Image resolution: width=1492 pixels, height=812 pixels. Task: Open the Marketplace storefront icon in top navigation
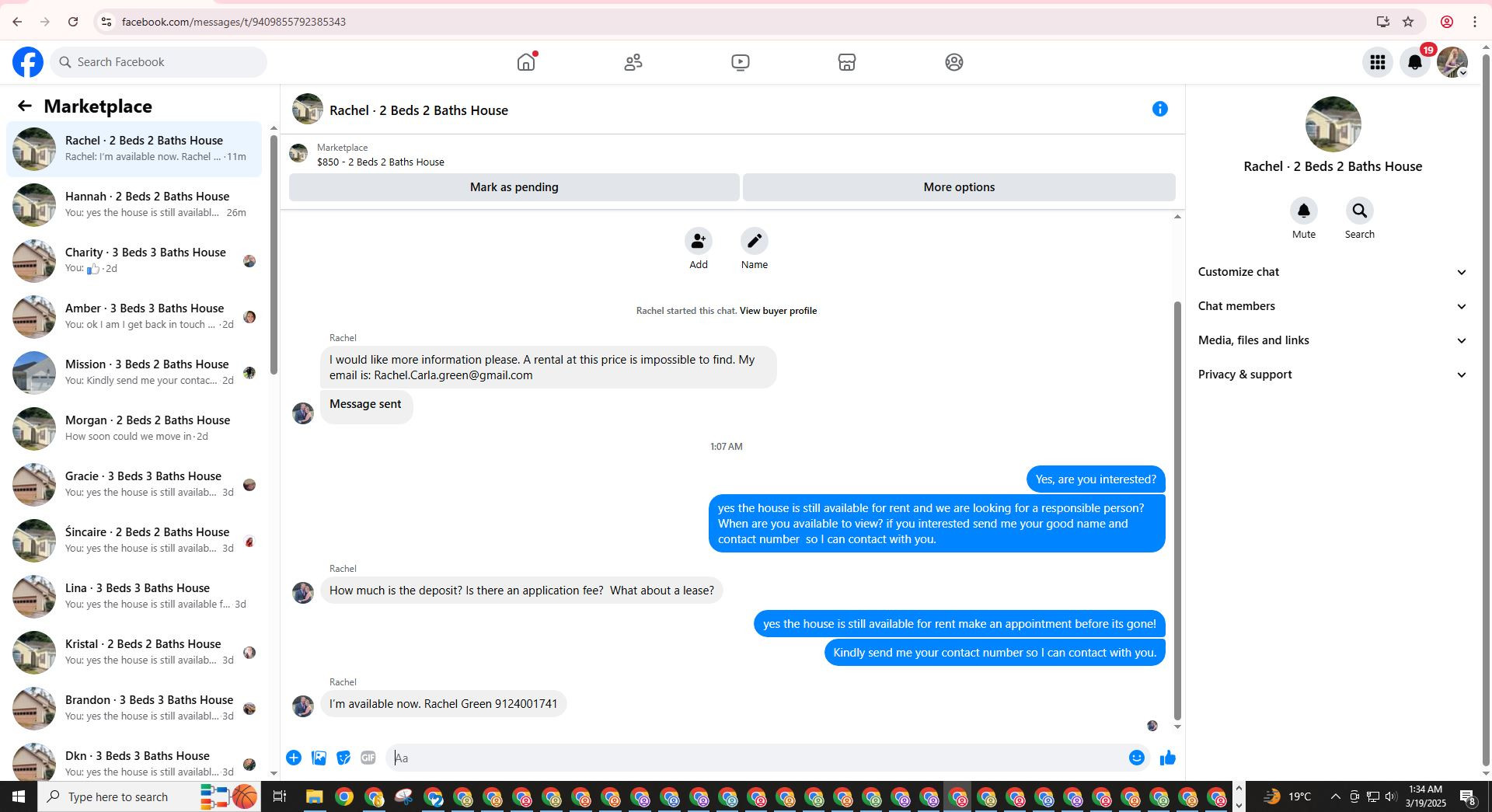(847, 62)
